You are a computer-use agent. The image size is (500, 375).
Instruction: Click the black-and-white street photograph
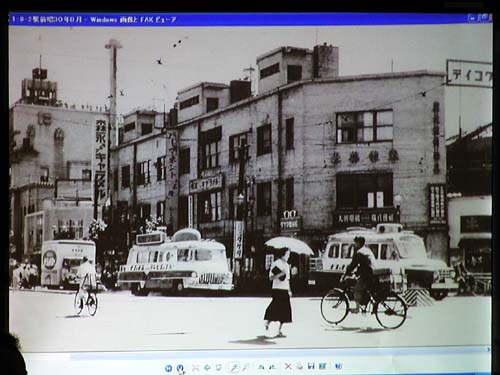[250, 187]
